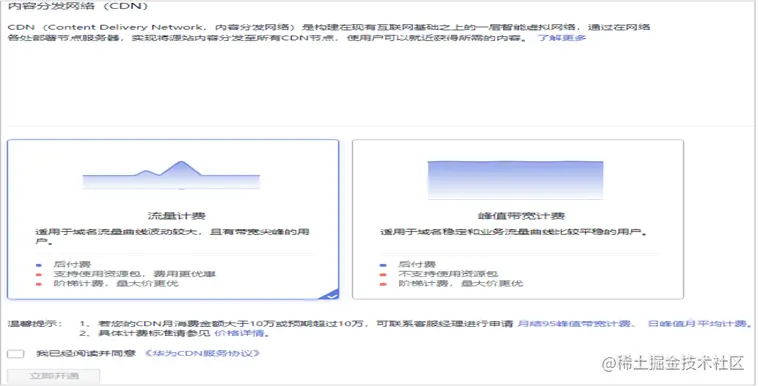Viewport: 758px width, 386px height.
Task: Open the 了解更多 link
Action: point(562,37)
